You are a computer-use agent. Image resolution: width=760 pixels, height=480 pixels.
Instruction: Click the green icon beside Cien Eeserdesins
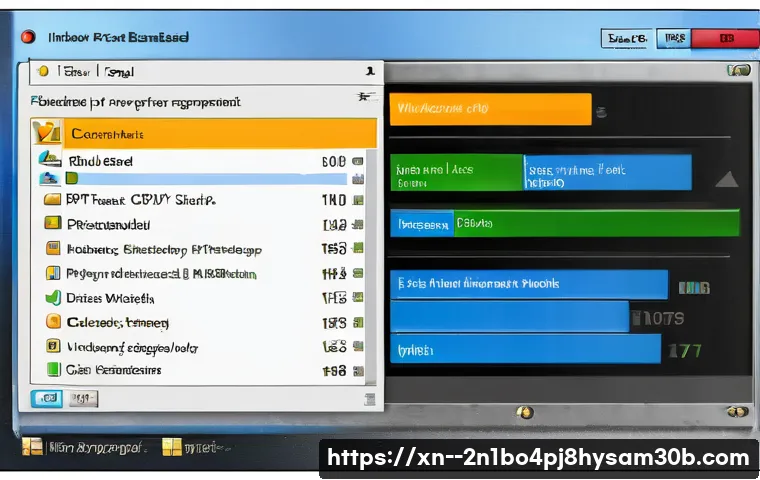coord(53,369)
